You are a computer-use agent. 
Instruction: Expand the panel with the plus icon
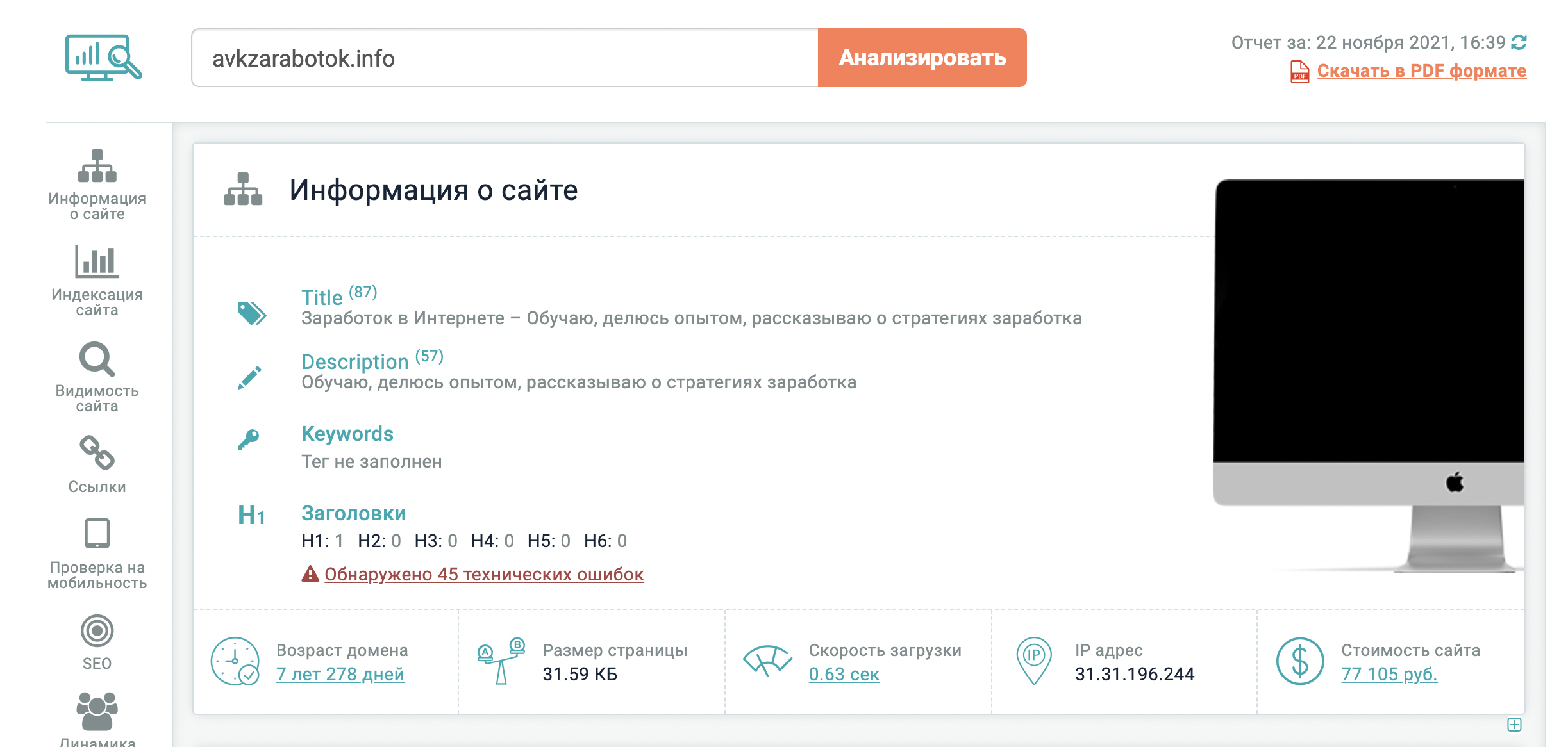(x=1514, y=725)
